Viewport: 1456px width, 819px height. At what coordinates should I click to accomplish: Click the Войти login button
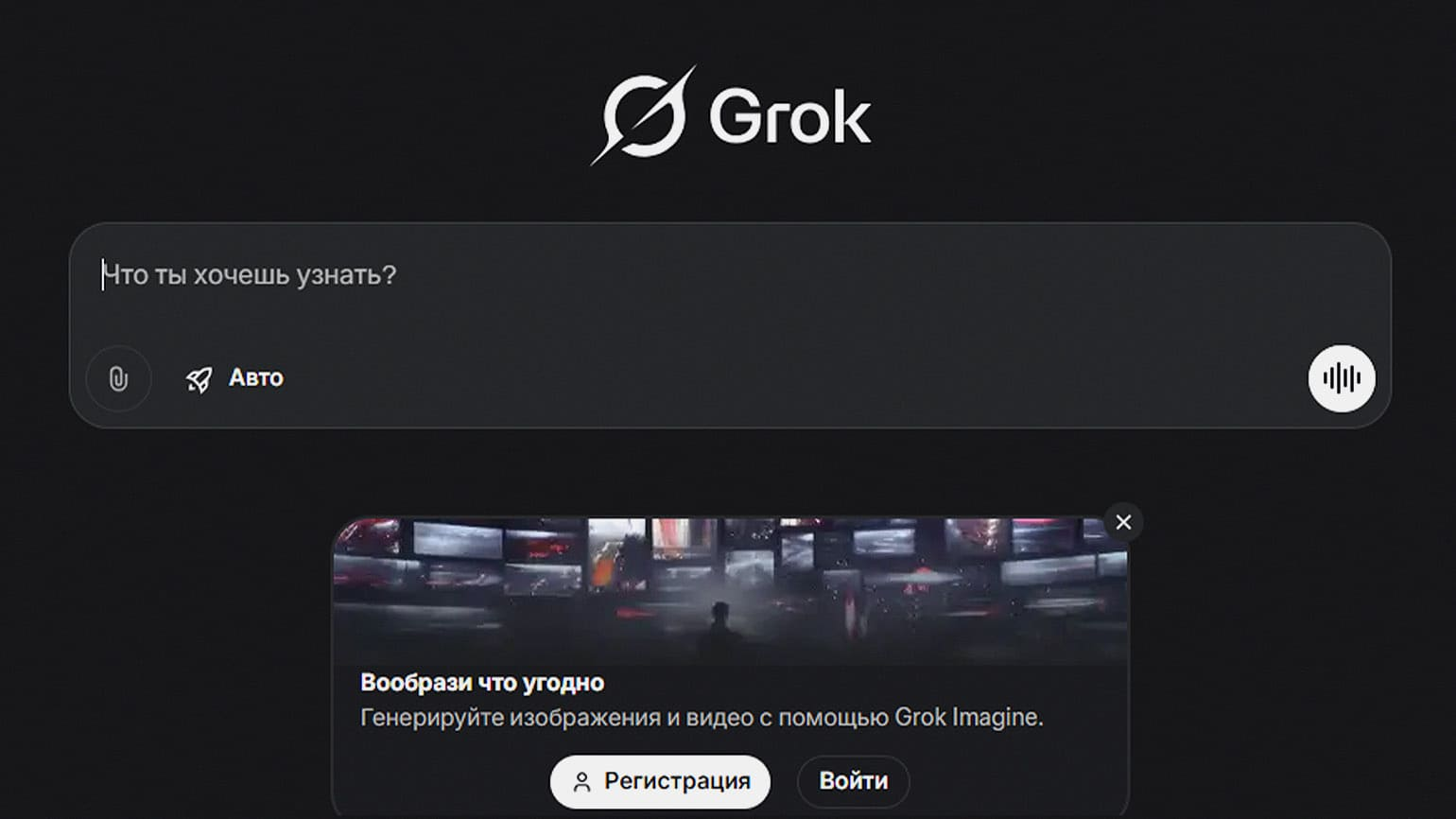(853, 781)
